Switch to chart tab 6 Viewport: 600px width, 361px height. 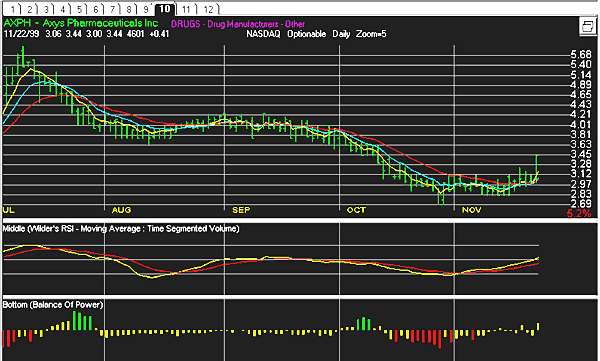[x=95, y=9]
